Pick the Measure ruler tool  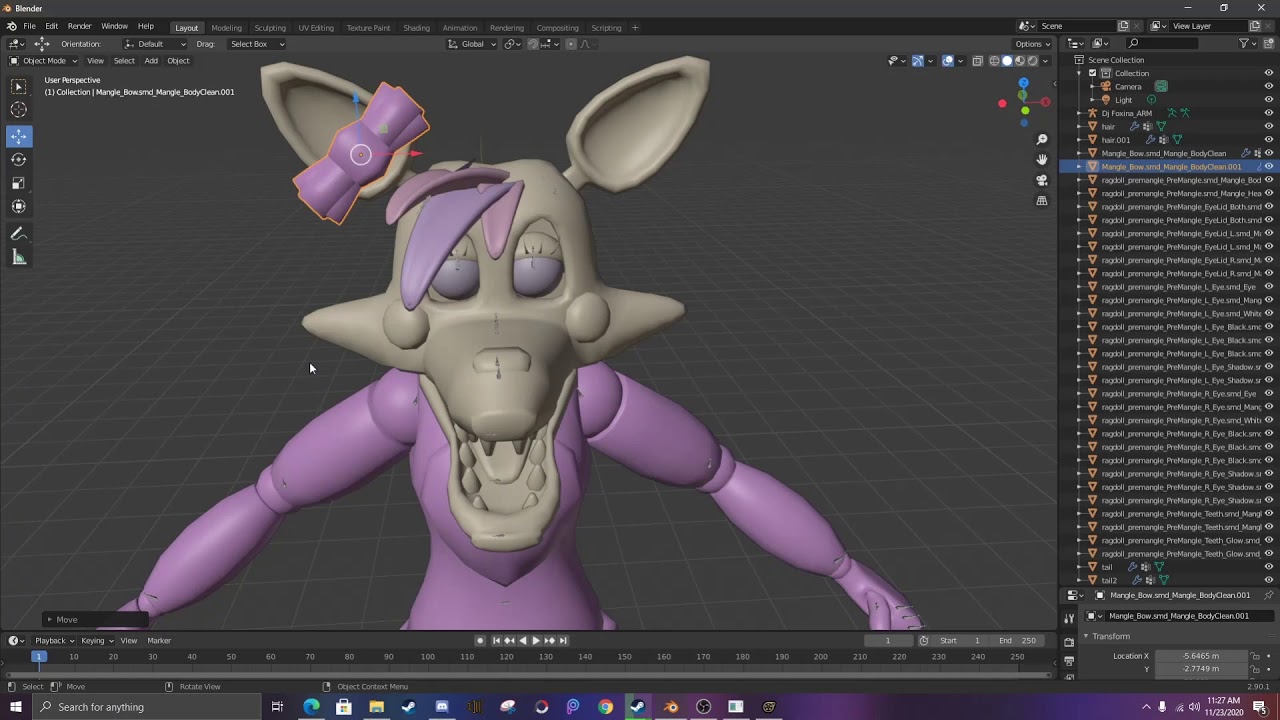[x=19, y=257]
